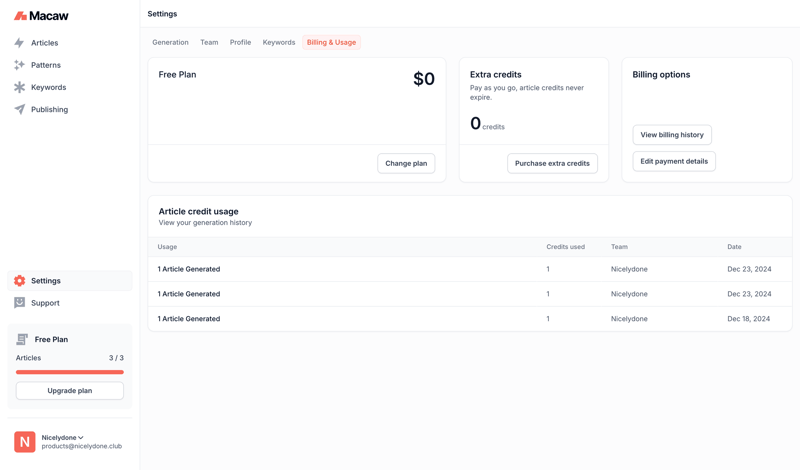Click the Articles usage progress bar

click(70, 372)
